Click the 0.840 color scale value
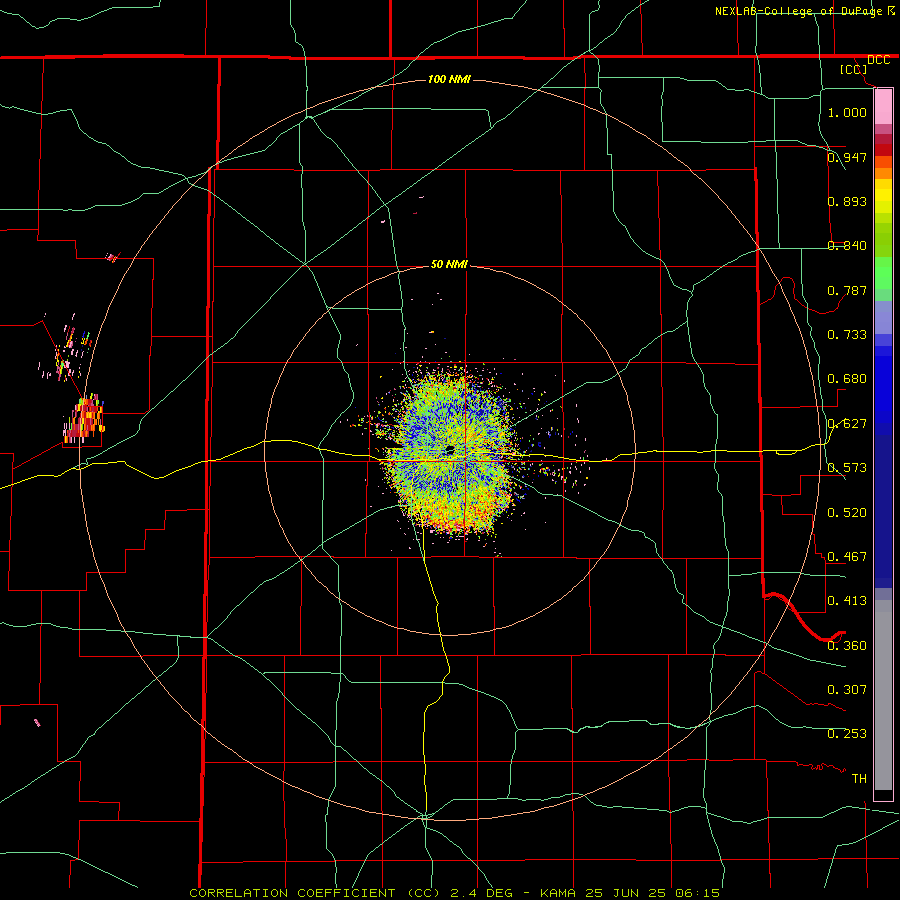 pyautogui.click(x=847, y=246)
